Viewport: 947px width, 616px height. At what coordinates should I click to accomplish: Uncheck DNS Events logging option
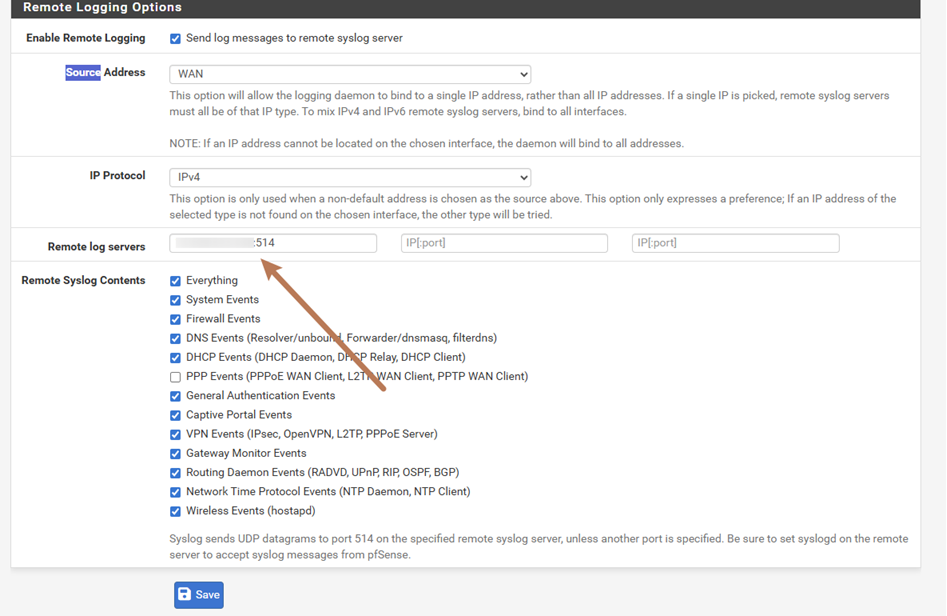pos(176,338)
